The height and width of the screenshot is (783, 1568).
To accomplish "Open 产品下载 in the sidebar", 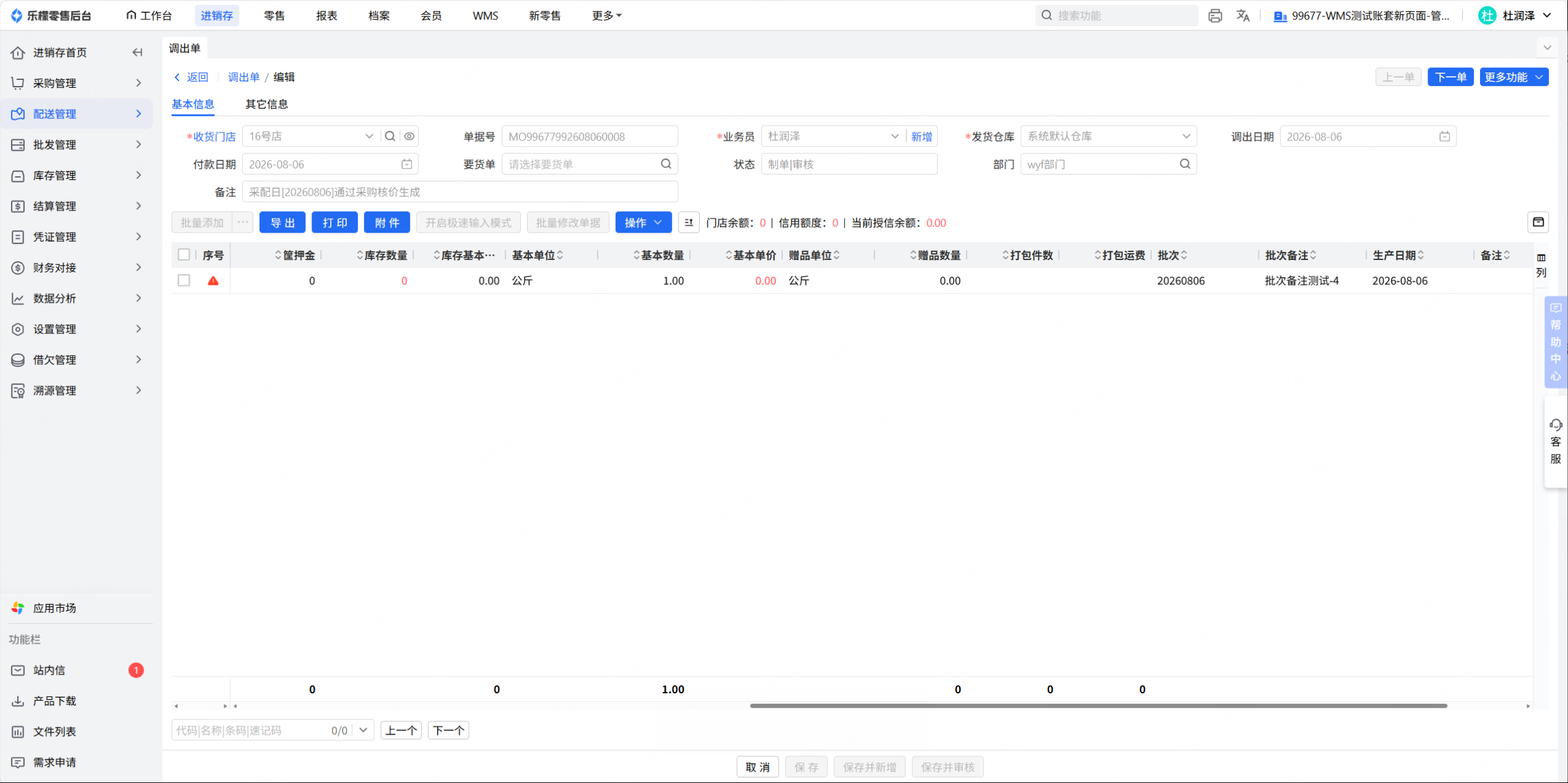I will pos(54,701).
